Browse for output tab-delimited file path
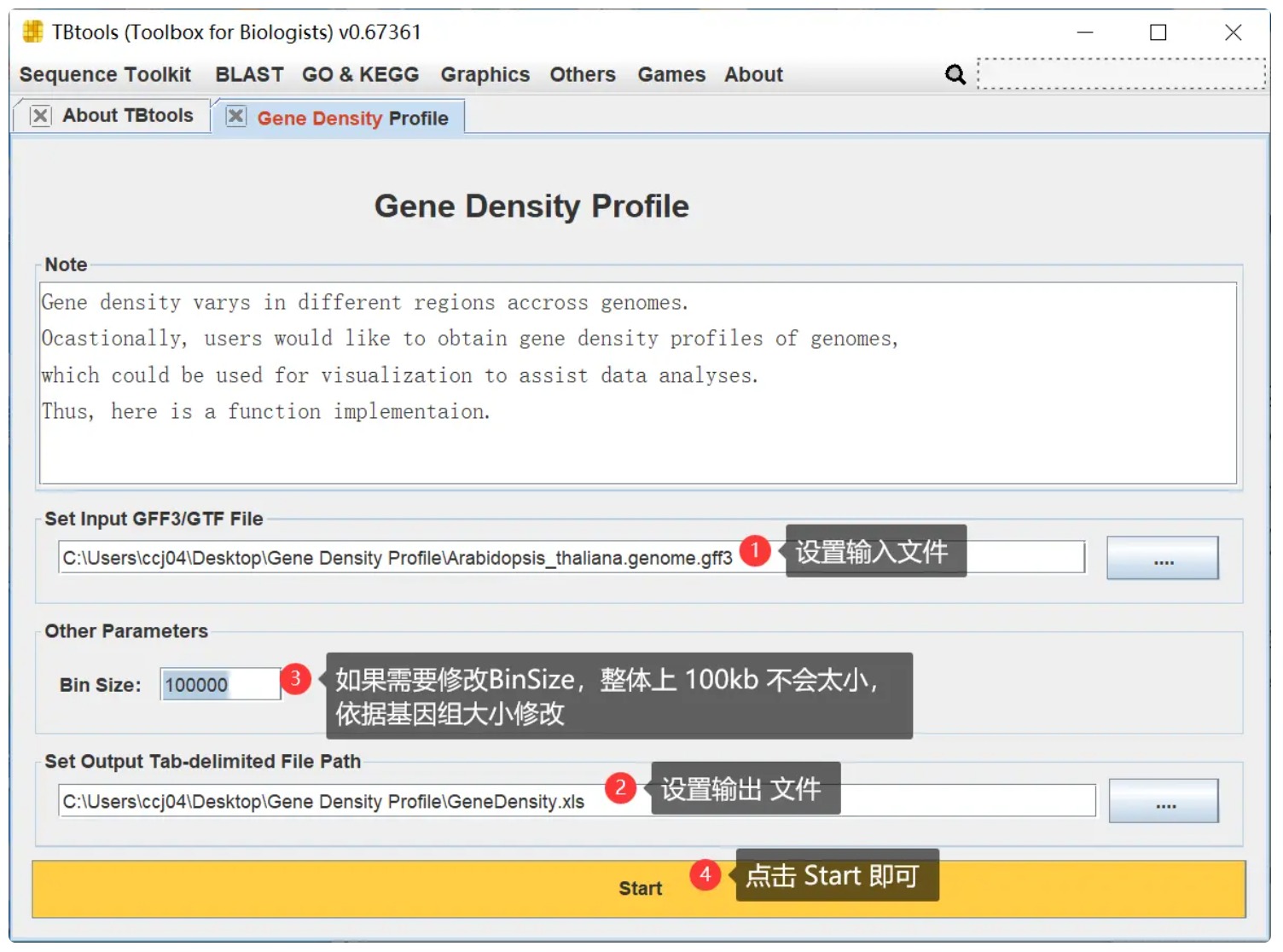The height and width of the screenshot is (952, 1283). 1164,800
